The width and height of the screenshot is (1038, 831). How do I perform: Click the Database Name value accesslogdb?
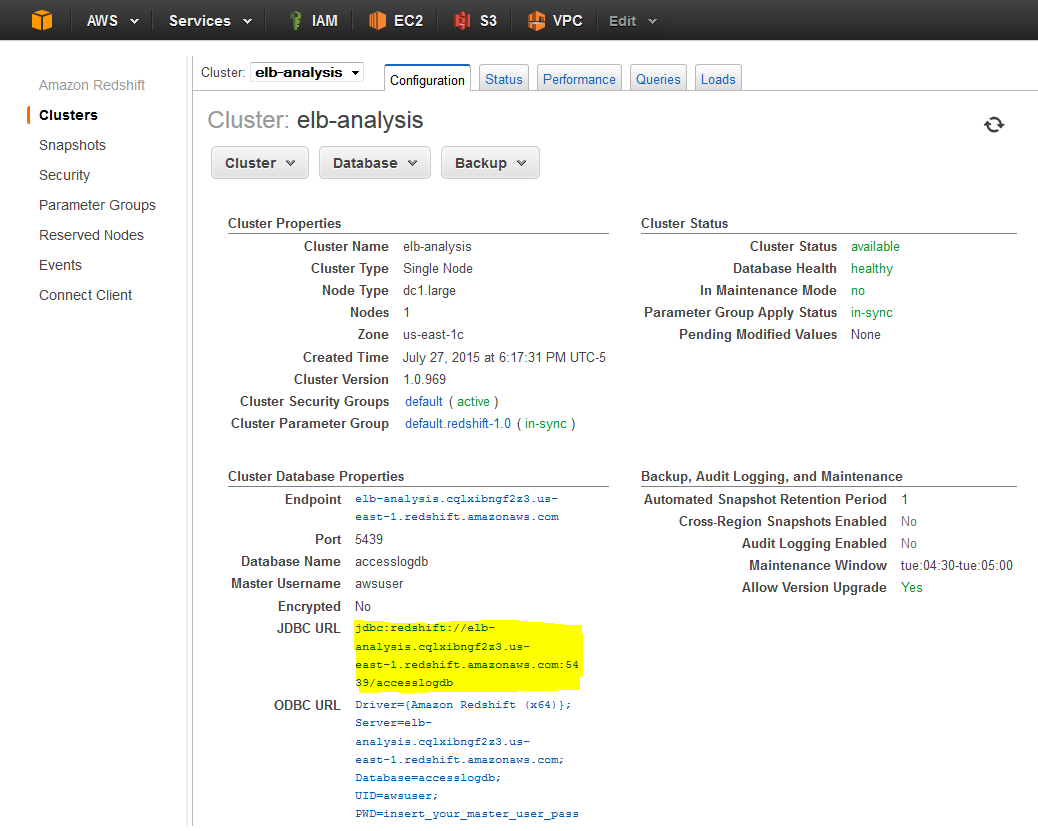click(391, 562)
